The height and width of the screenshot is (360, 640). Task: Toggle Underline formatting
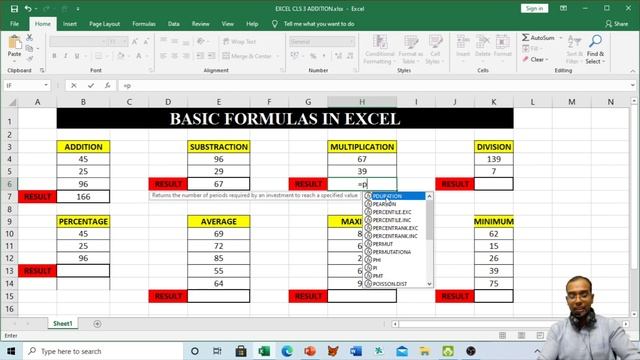[76, 56]
